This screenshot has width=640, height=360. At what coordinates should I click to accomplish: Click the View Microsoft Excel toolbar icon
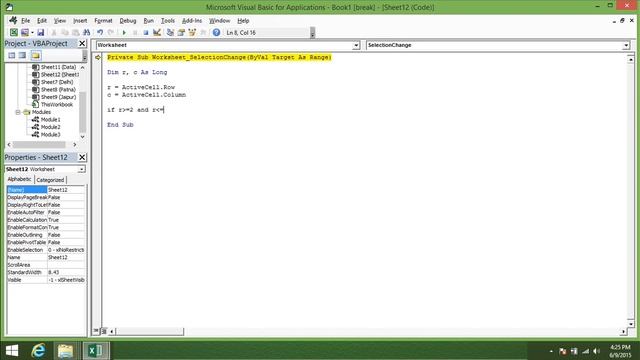(14, 32)
